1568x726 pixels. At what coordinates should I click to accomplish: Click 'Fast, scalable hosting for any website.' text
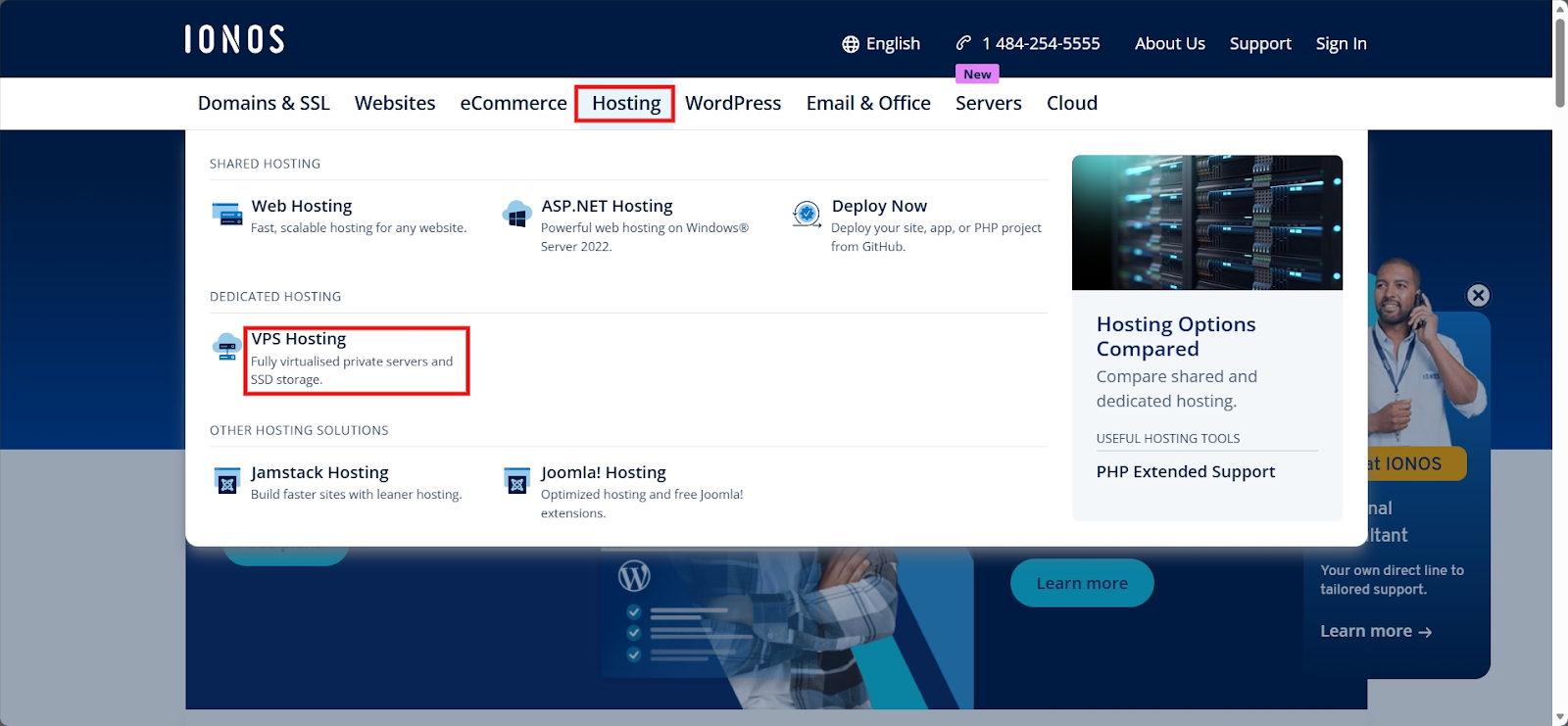[x=359, y=227]
